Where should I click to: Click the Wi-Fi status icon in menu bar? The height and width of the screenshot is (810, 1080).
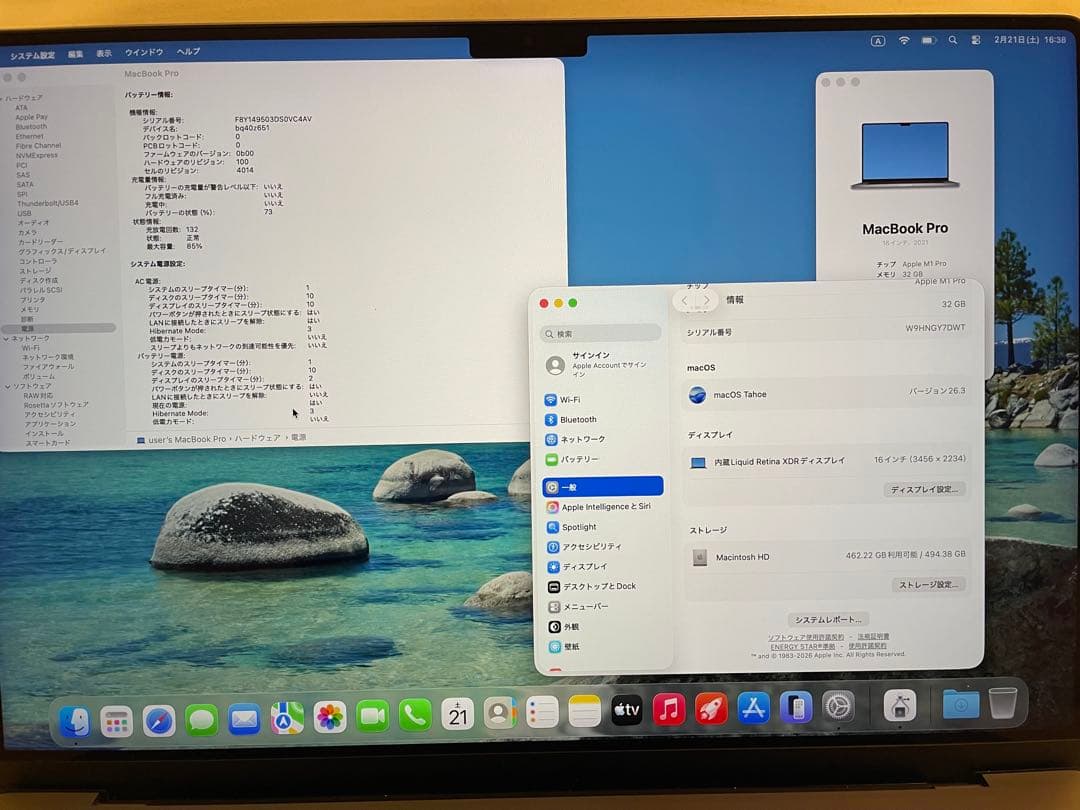tap(904, 41)
